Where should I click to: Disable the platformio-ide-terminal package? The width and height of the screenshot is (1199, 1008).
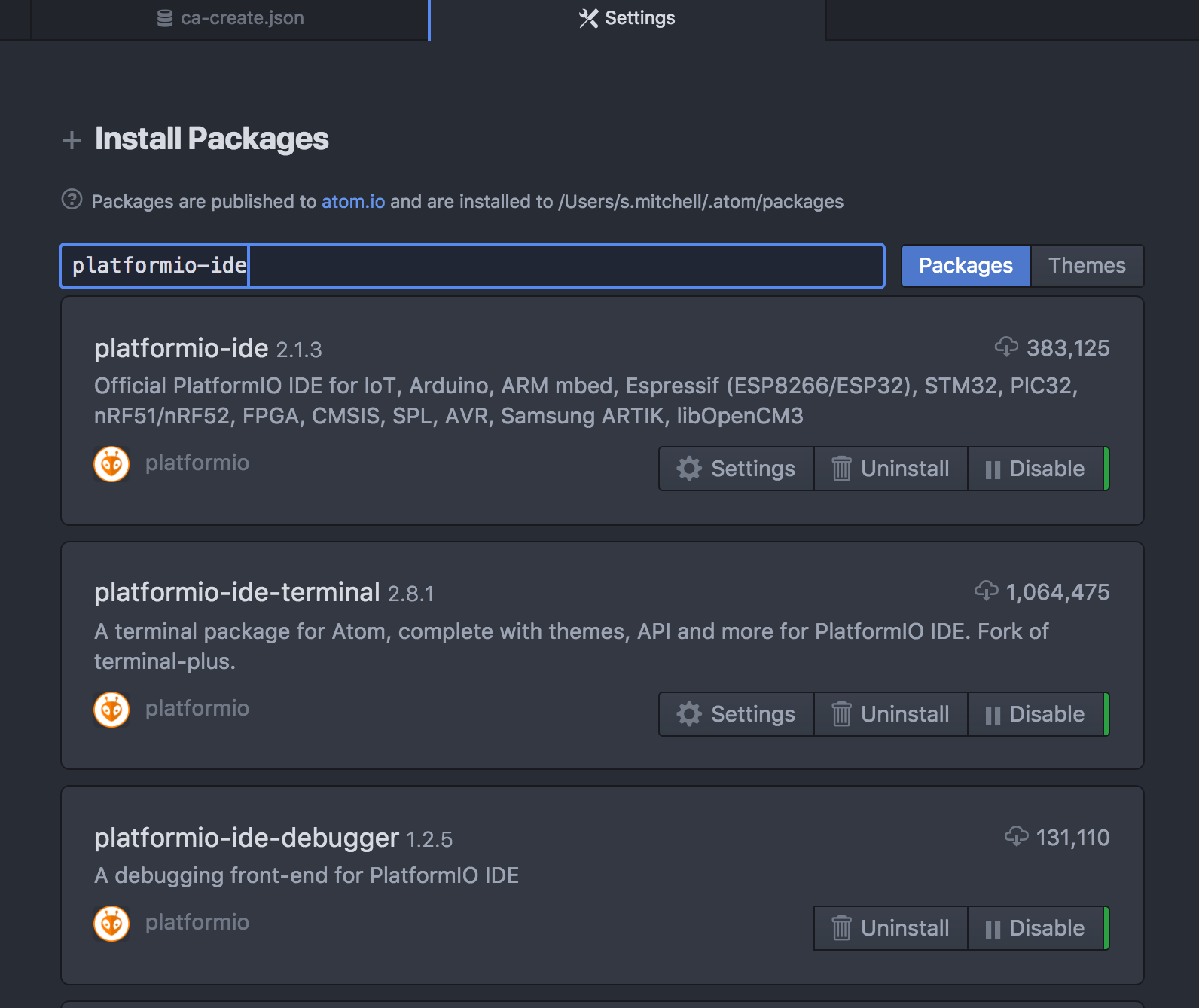(x=1036, y=714)
